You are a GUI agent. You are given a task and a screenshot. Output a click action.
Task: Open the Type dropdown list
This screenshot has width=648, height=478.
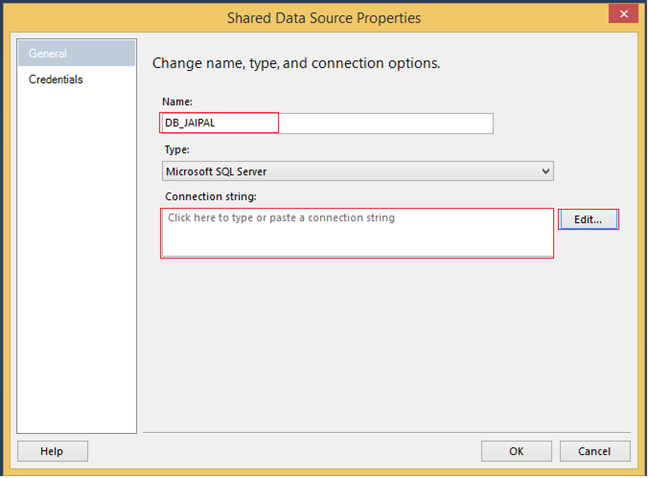(358, 171)
